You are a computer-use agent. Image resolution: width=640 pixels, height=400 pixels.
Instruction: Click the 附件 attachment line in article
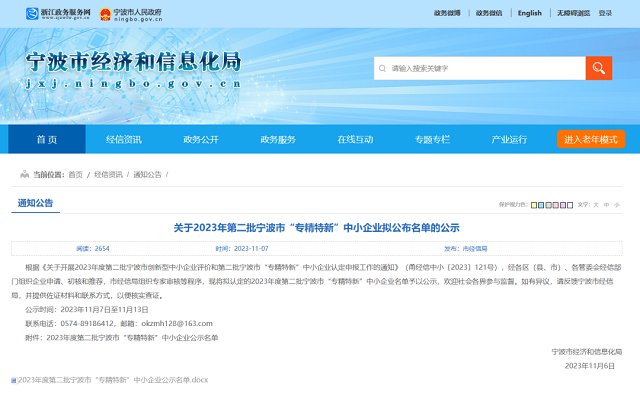click(x=122, y=338)
